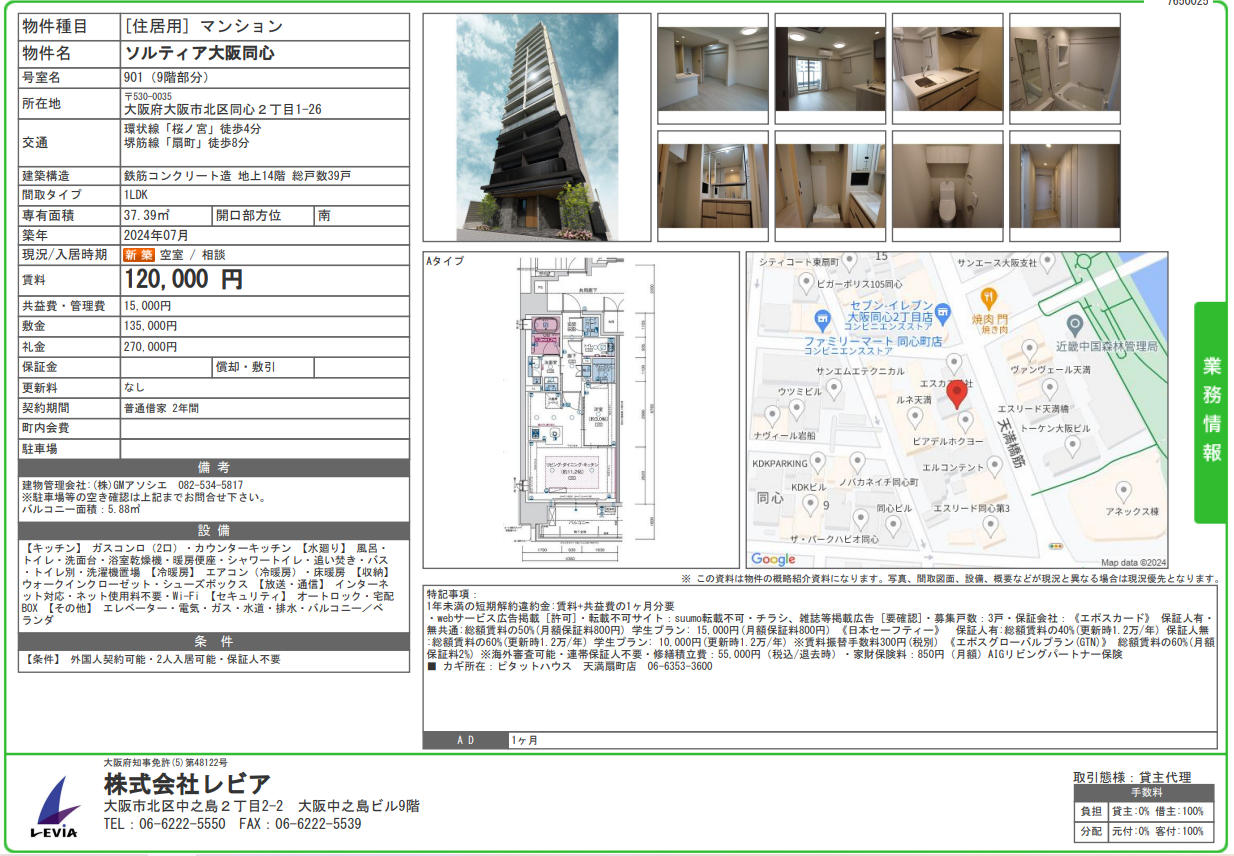The width and height of the screenshot is (1234, 856).
Task: Click the 手数料 table header
Action: pyautogui.click(x=1144, y=793)
